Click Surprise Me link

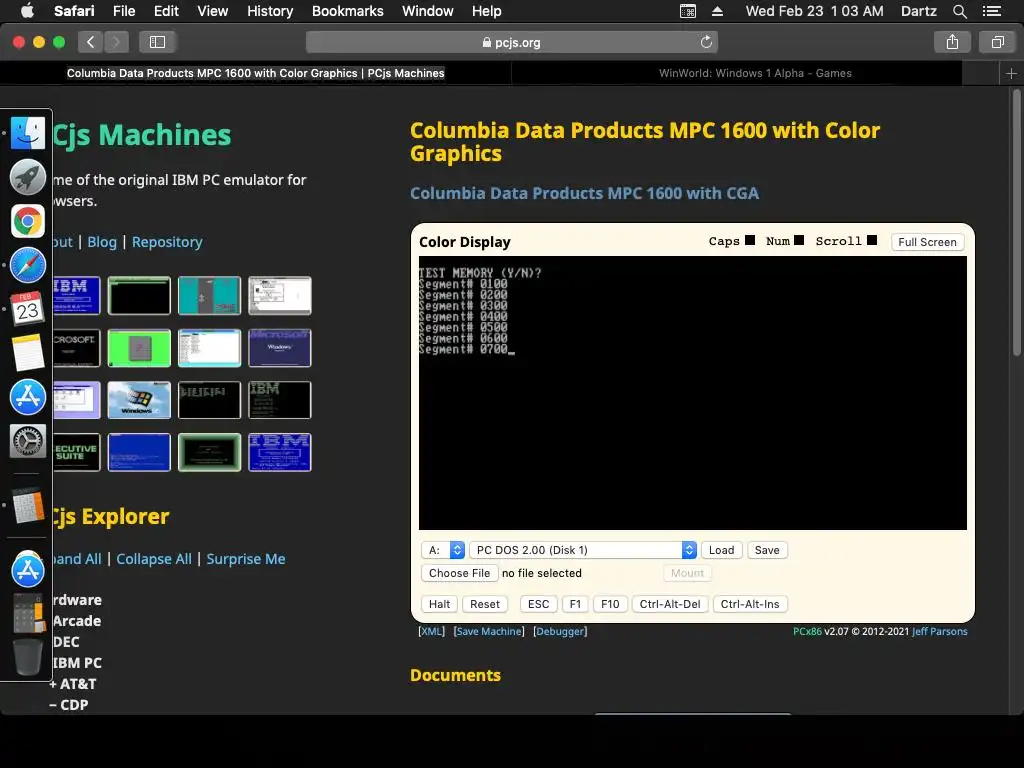pyautogui.click(x=246, y=559)
